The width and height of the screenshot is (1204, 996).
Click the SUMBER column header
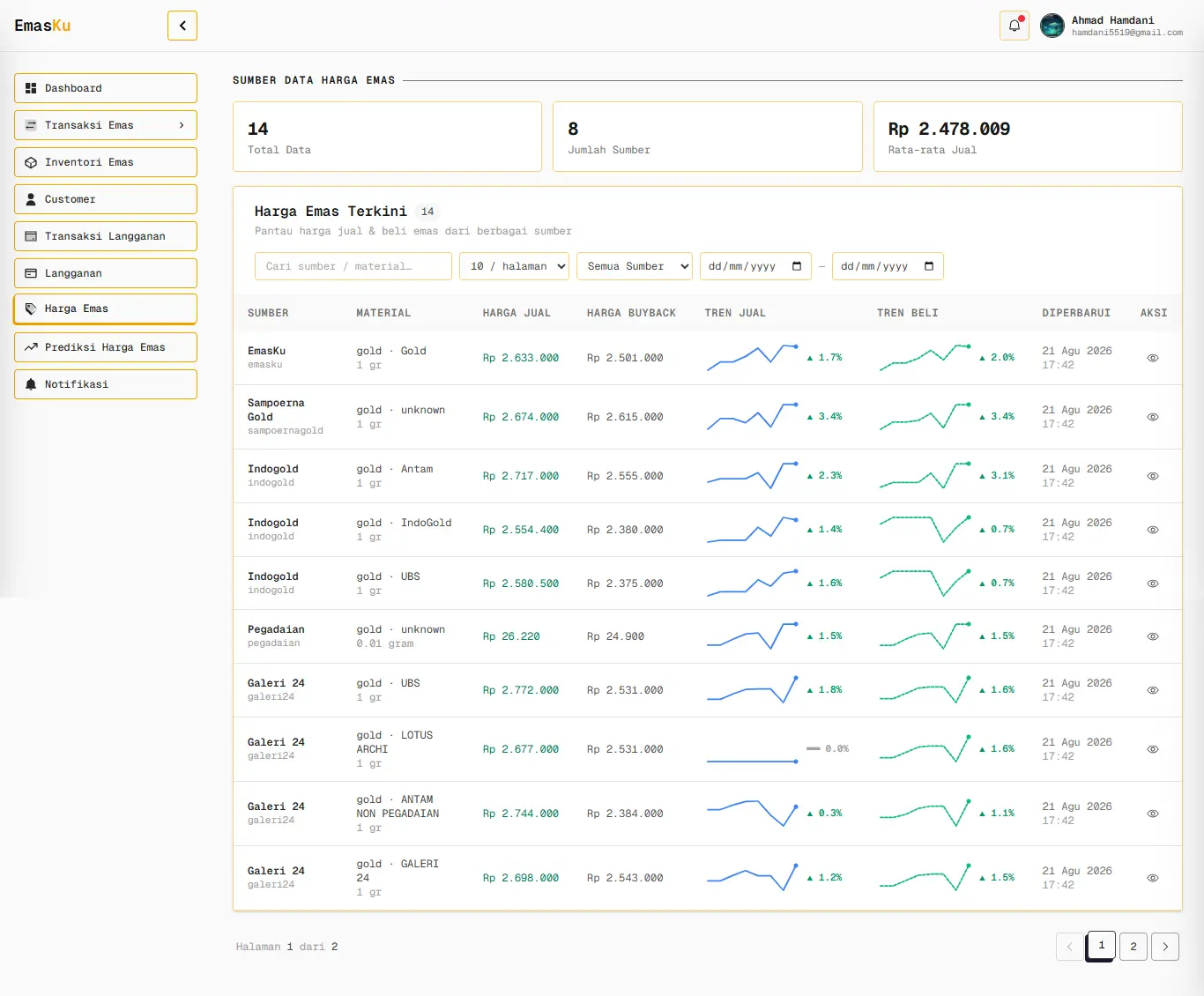tap(268, 313)
